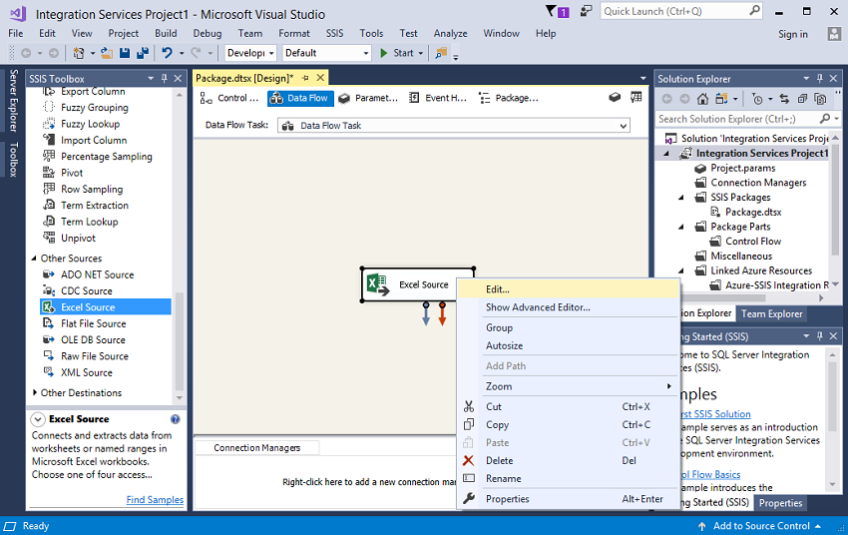The width and height of the screenshot is (848, 535).
Task: Click the New Project toolbar icon
Action: point(79,53)
